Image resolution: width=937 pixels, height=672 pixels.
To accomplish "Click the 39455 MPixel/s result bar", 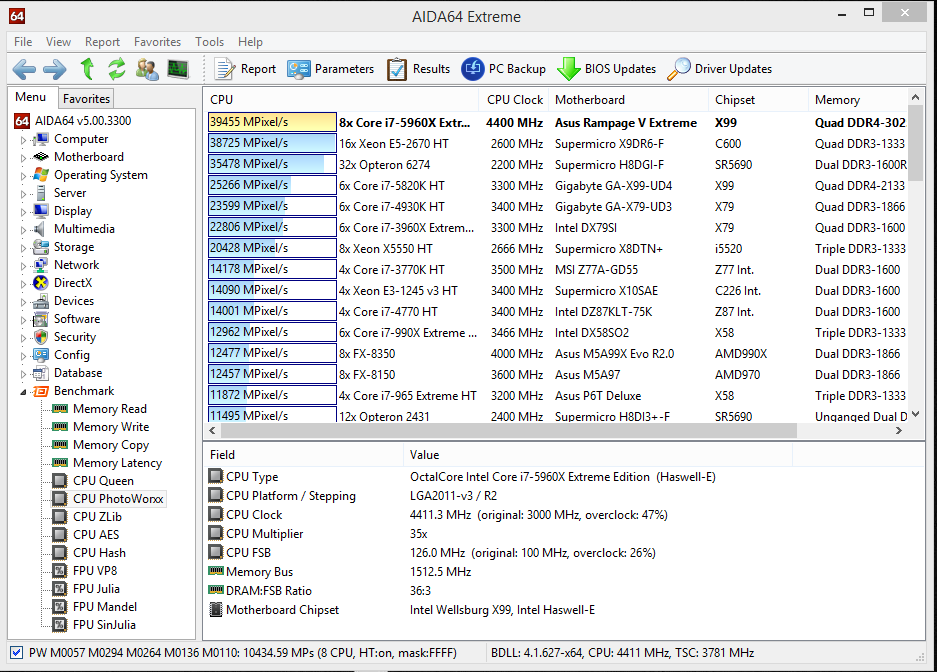I will click(x=272, y=122).
